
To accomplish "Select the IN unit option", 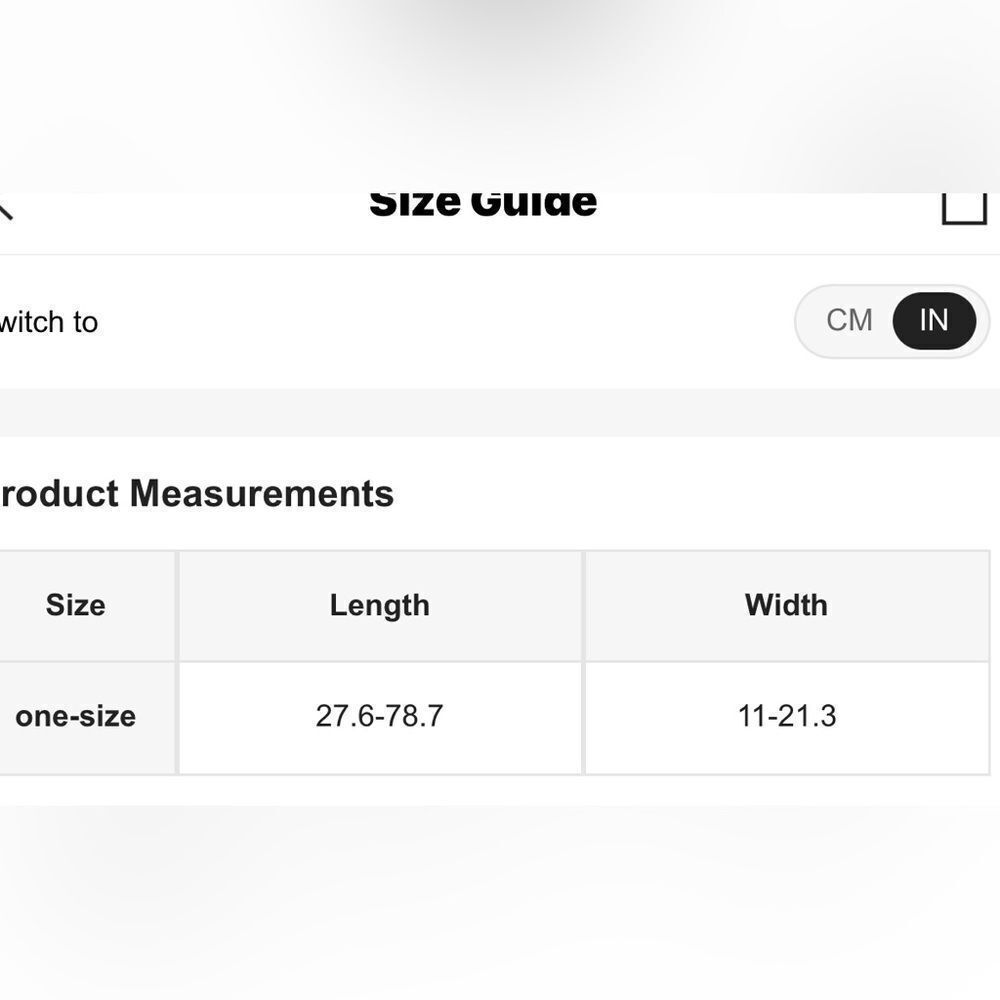I will pyautogui.click(x=934, y=320).
